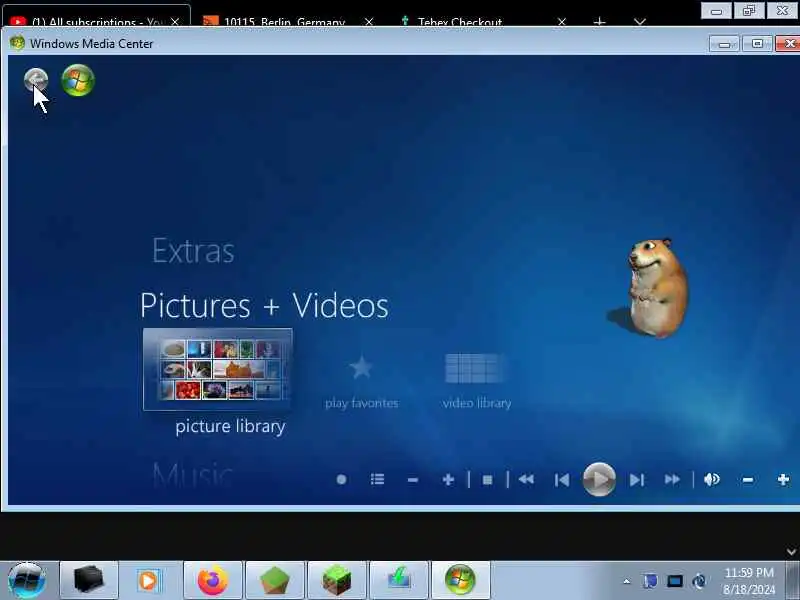The width and height of the screenshot is (800, 600).
Task: Click the fast forward button
Action: click(x=672, y=480)
